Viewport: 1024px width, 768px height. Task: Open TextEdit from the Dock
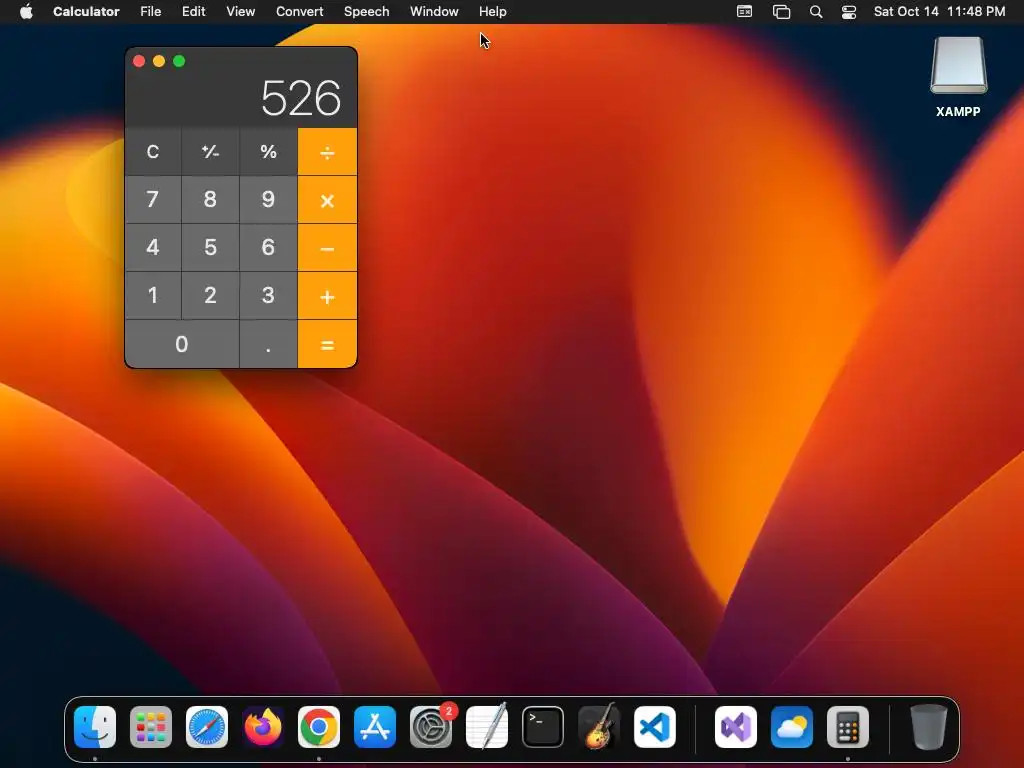point(487,727)
